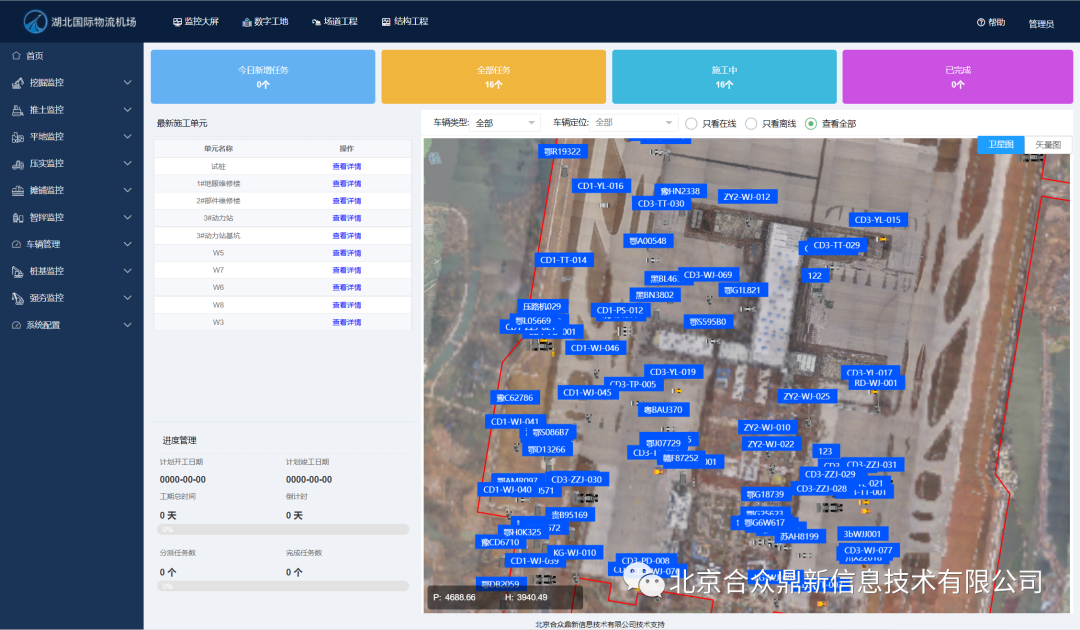Click the CD1-TT-014 vehicle marker on map
Viewport: 1080px width, 630px height.
pos(563,260)
